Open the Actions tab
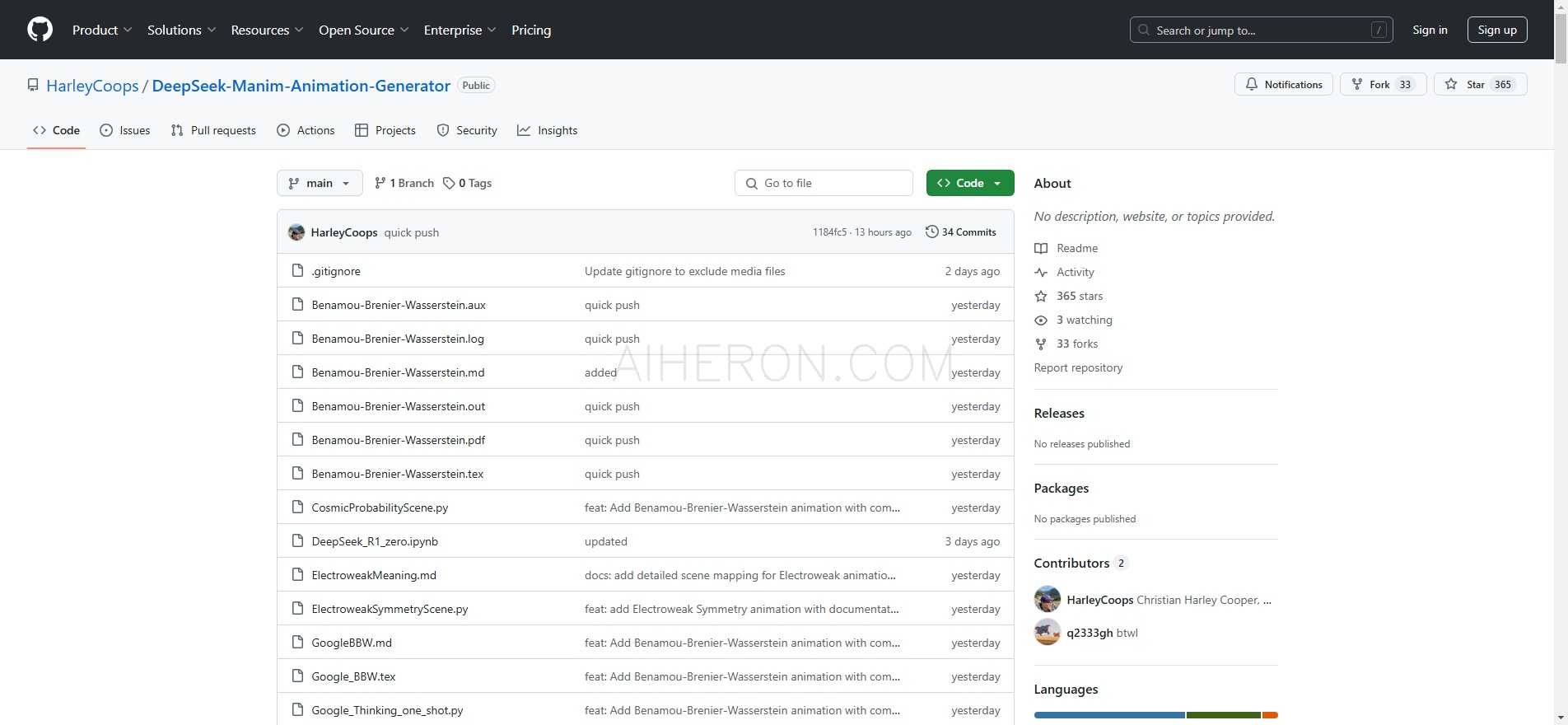Image resolution: width=1568 pixels, height=725 pixels. point(306,130)
